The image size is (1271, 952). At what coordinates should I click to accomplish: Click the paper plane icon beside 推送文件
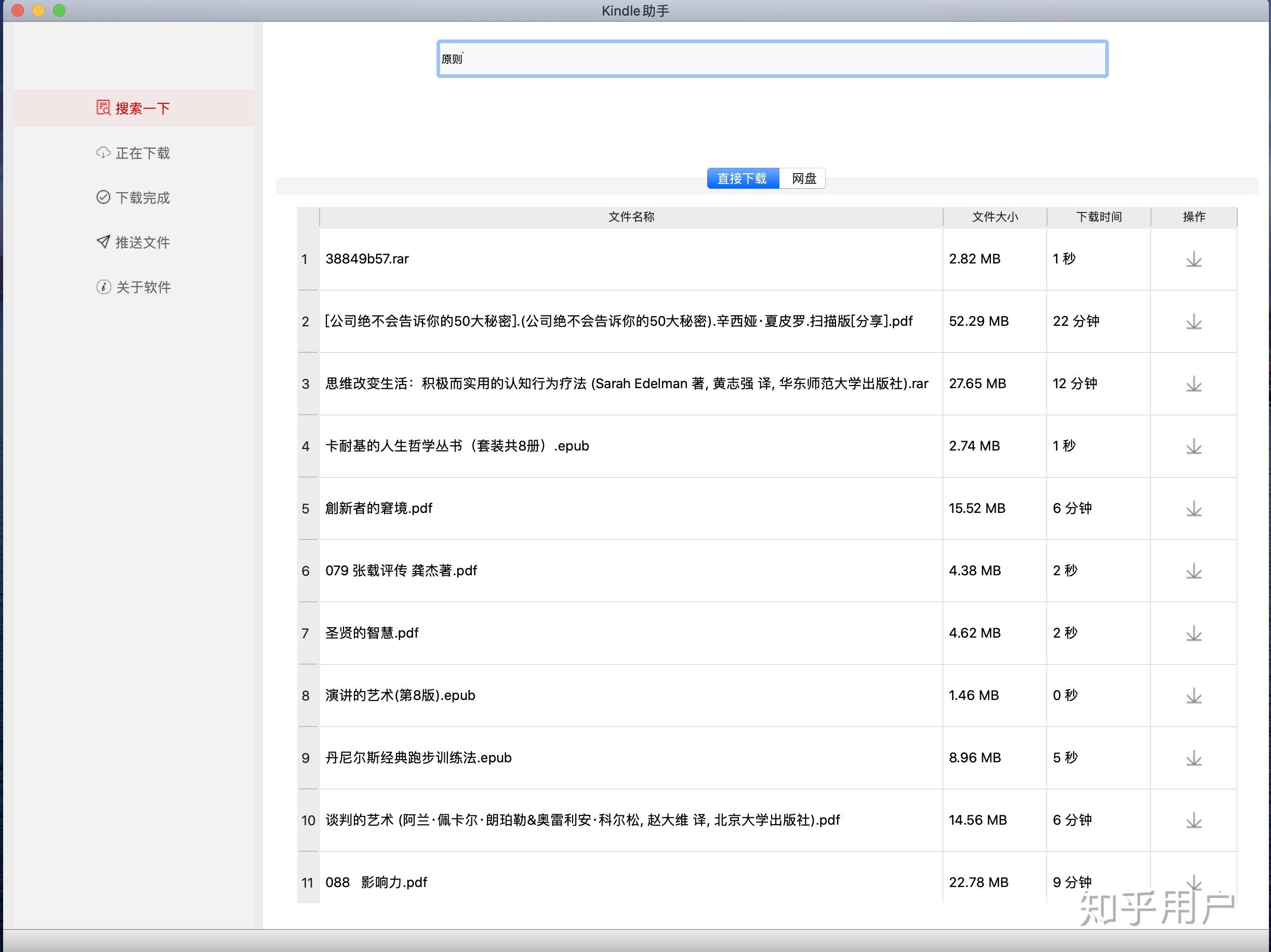pos(103,241)
